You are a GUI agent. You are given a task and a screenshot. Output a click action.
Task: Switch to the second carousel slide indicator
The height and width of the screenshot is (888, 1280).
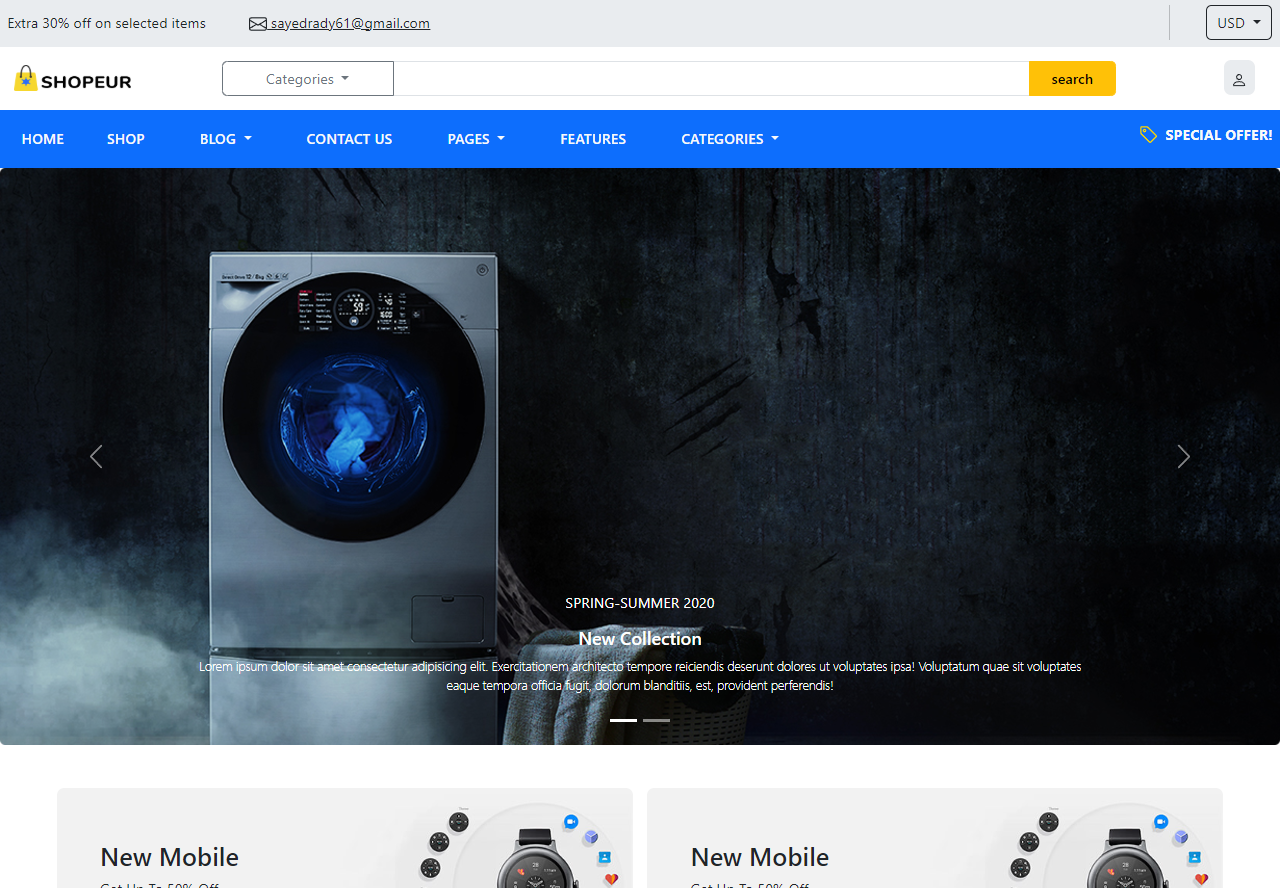tap(656, 720)
